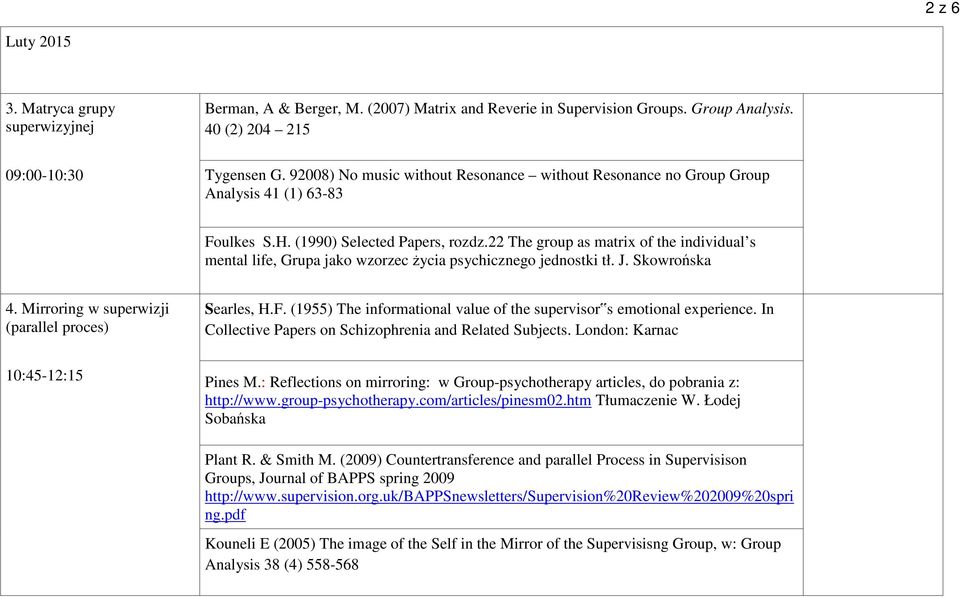Click the Foulkes S.H. (1990) reference
The image size is (960, 598).
[x=480, y=242]
